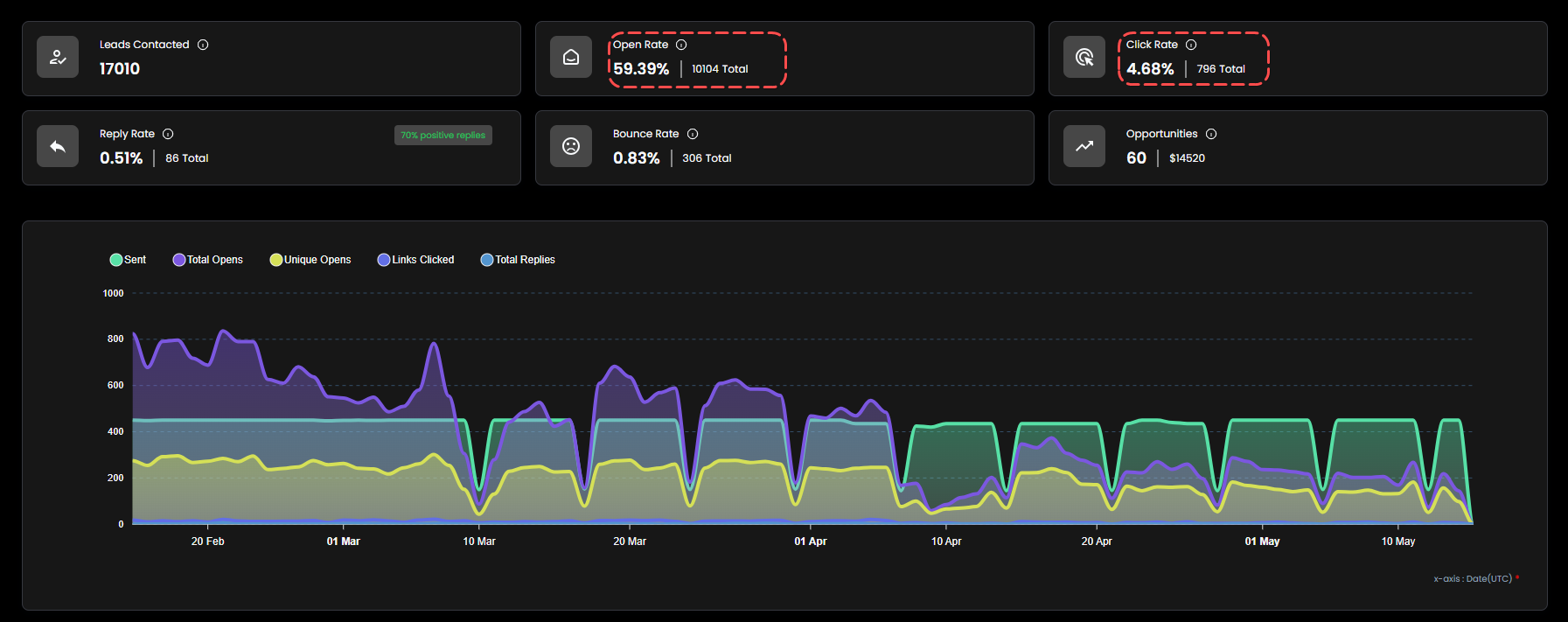Open info tooltip beside Open Rate
This screenshot has width=1568, height=622.
pos(681,45)
